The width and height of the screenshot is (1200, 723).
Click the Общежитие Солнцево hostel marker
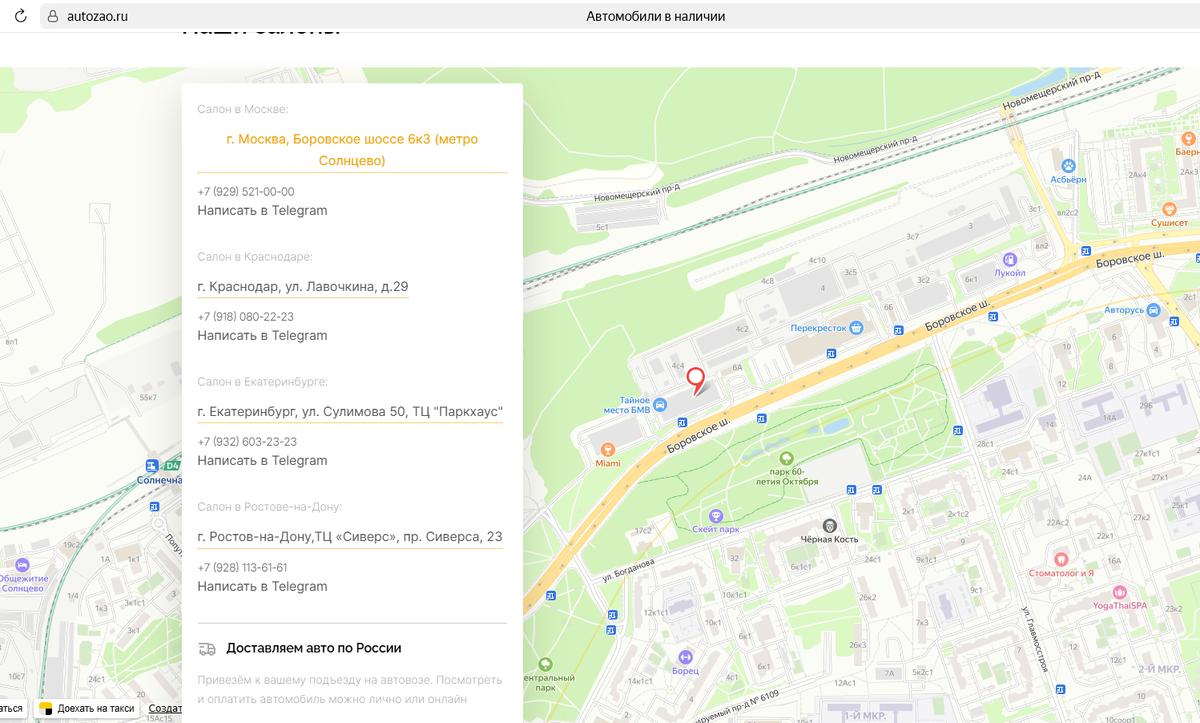[x=22, y=565]
